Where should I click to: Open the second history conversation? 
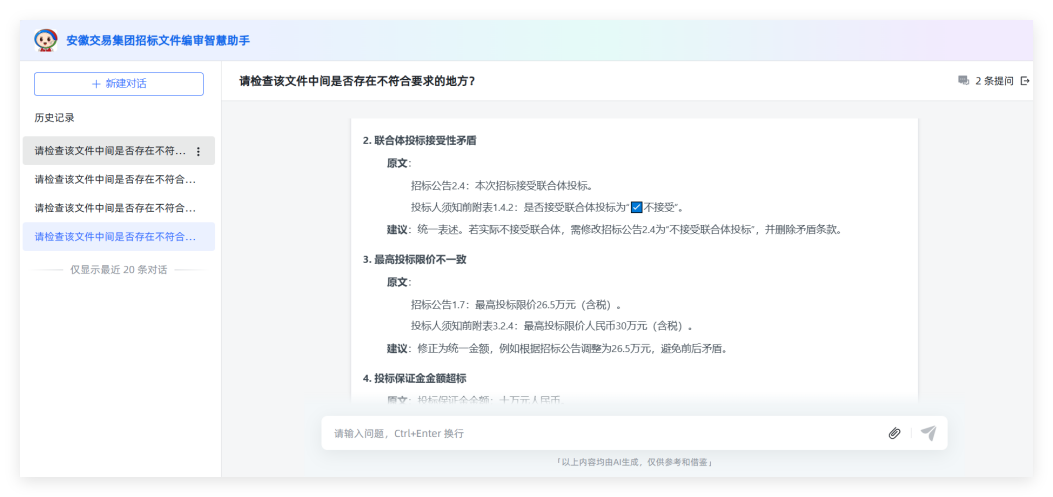coord(115,180)
